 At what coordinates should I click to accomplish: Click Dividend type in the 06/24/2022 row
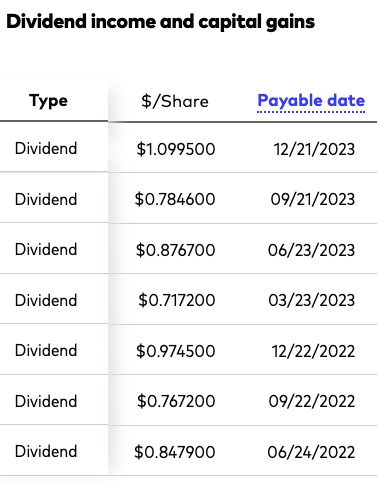pyautogui.click(x=46, y=451)
